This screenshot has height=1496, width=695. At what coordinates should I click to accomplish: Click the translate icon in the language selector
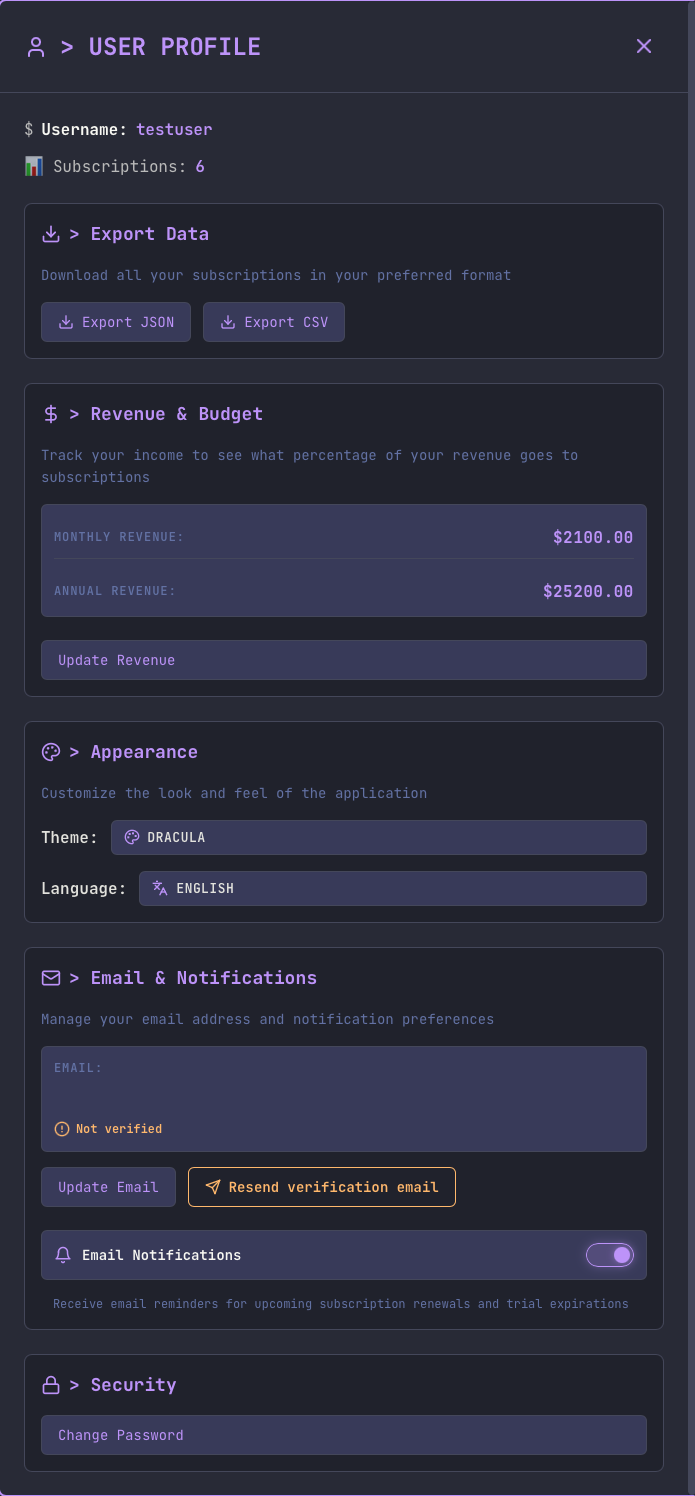click(159, 888)
